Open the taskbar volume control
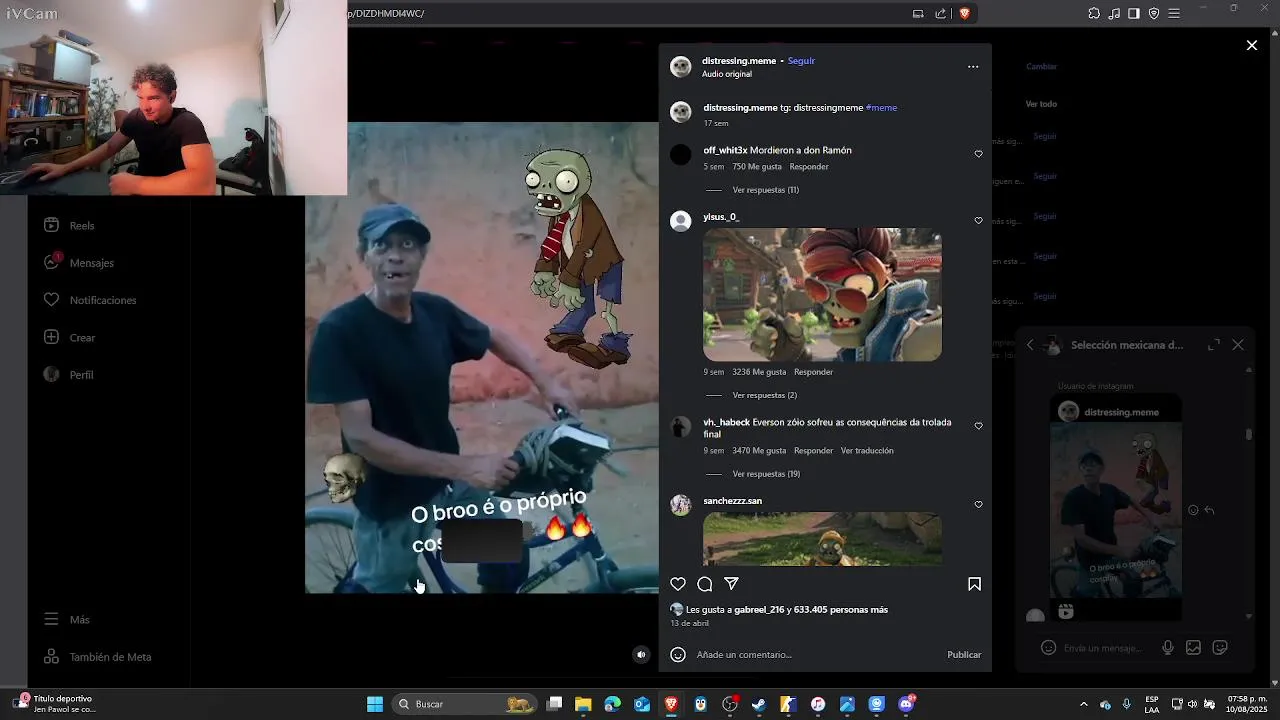This screenshot has height=720, width=1280. 1192,704
